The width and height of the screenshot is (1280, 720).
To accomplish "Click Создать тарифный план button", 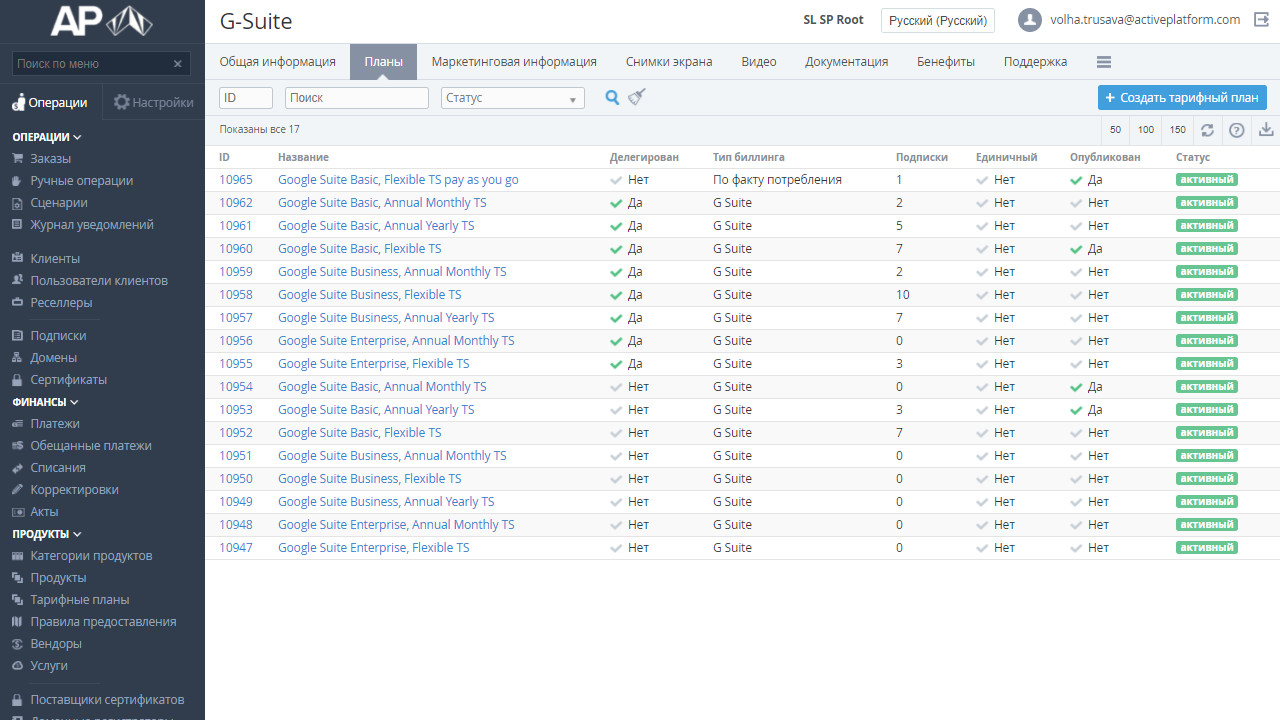I will click(1183, 98).
